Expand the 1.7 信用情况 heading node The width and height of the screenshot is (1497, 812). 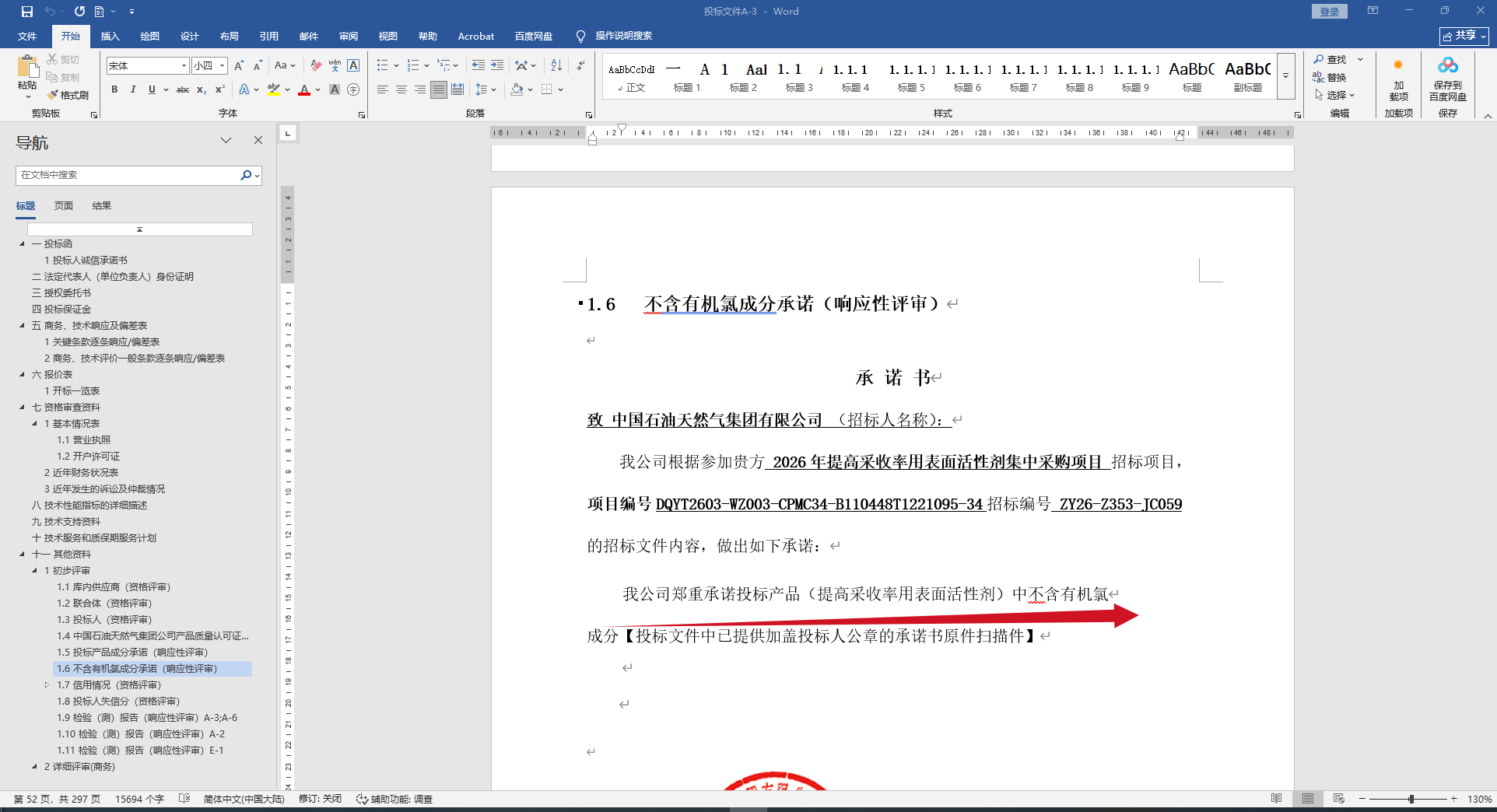(x=47, y=685)
